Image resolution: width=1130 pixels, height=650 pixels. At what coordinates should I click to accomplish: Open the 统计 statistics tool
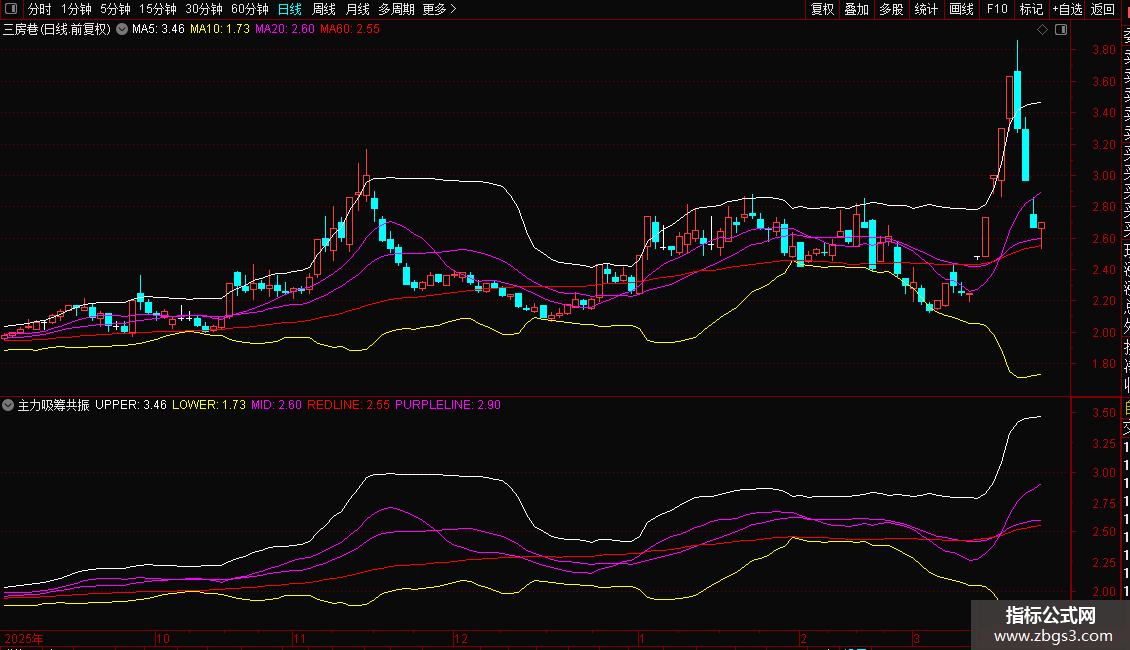pyautogui.click(x=926, y=9)
